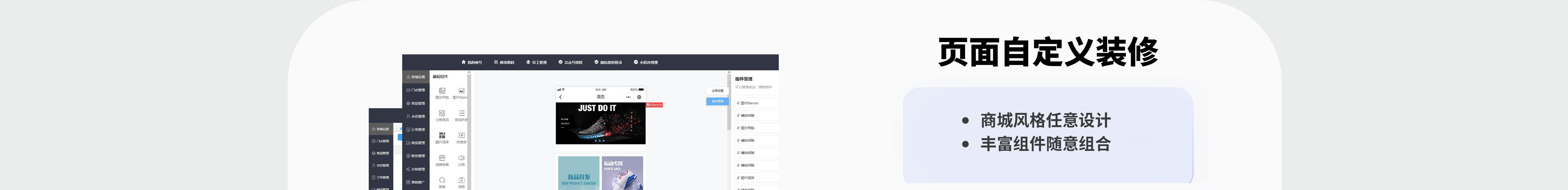Viewport: 1568px width, 190px height.
Task: Open 我的帐号 in top navigation
Action: pyautogui.click(x=472, y=63)
